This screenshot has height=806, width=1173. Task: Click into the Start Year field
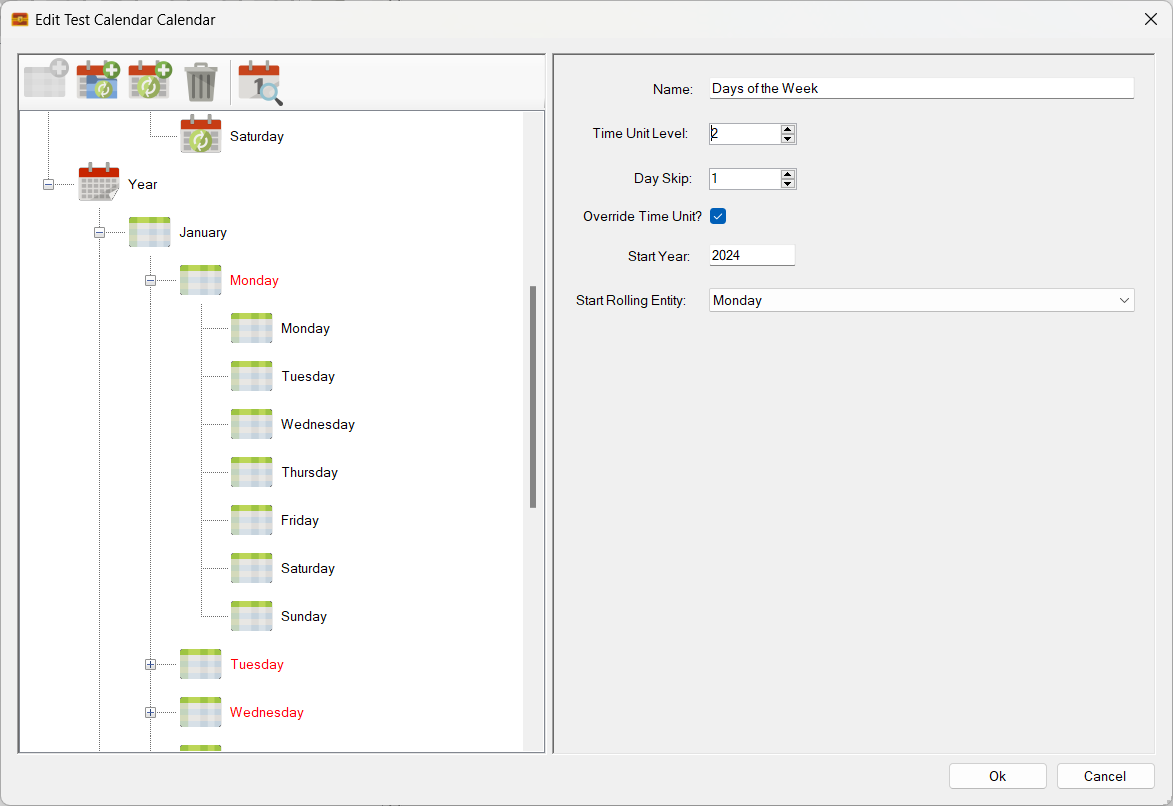tap(751, 256)
